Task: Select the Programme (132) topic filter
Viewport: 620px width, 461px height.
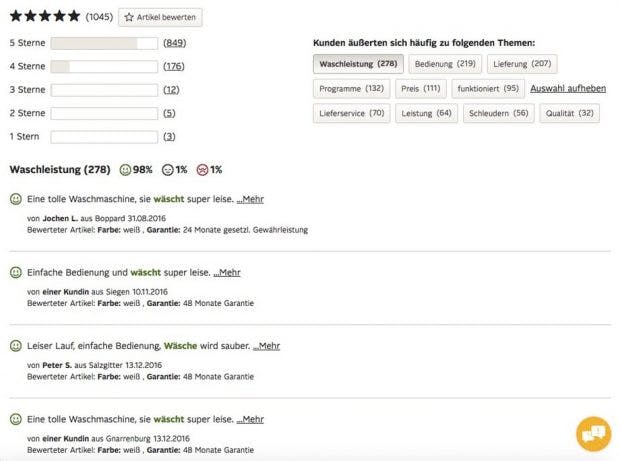Action: pyautogui.click(x=352, y=89)
